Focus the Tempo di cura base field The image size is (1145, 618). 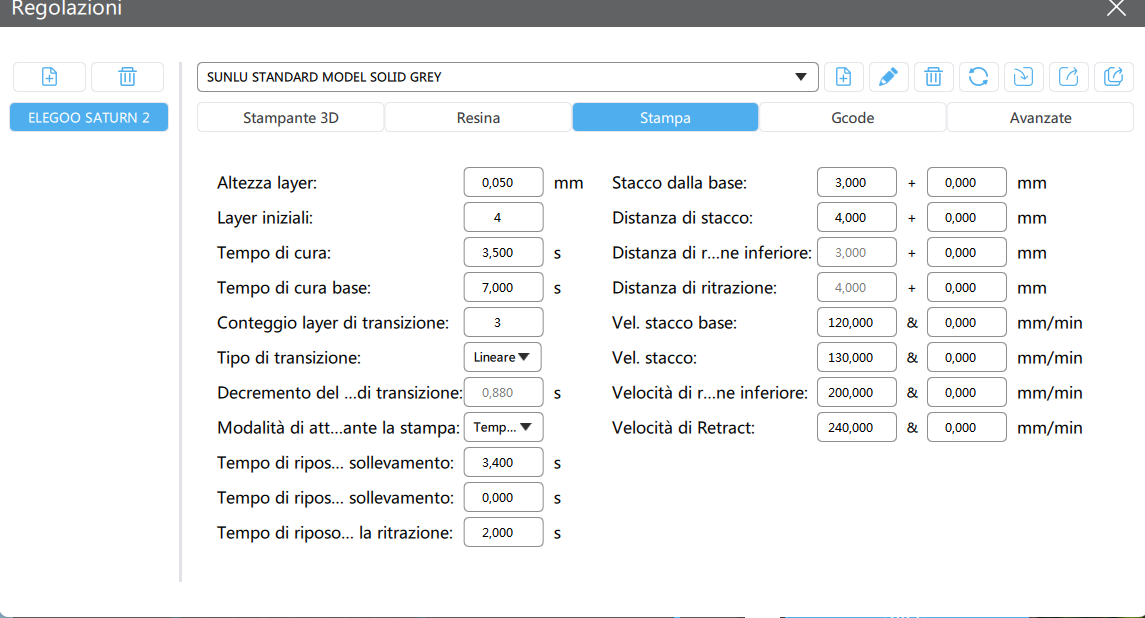click(503, 288)
